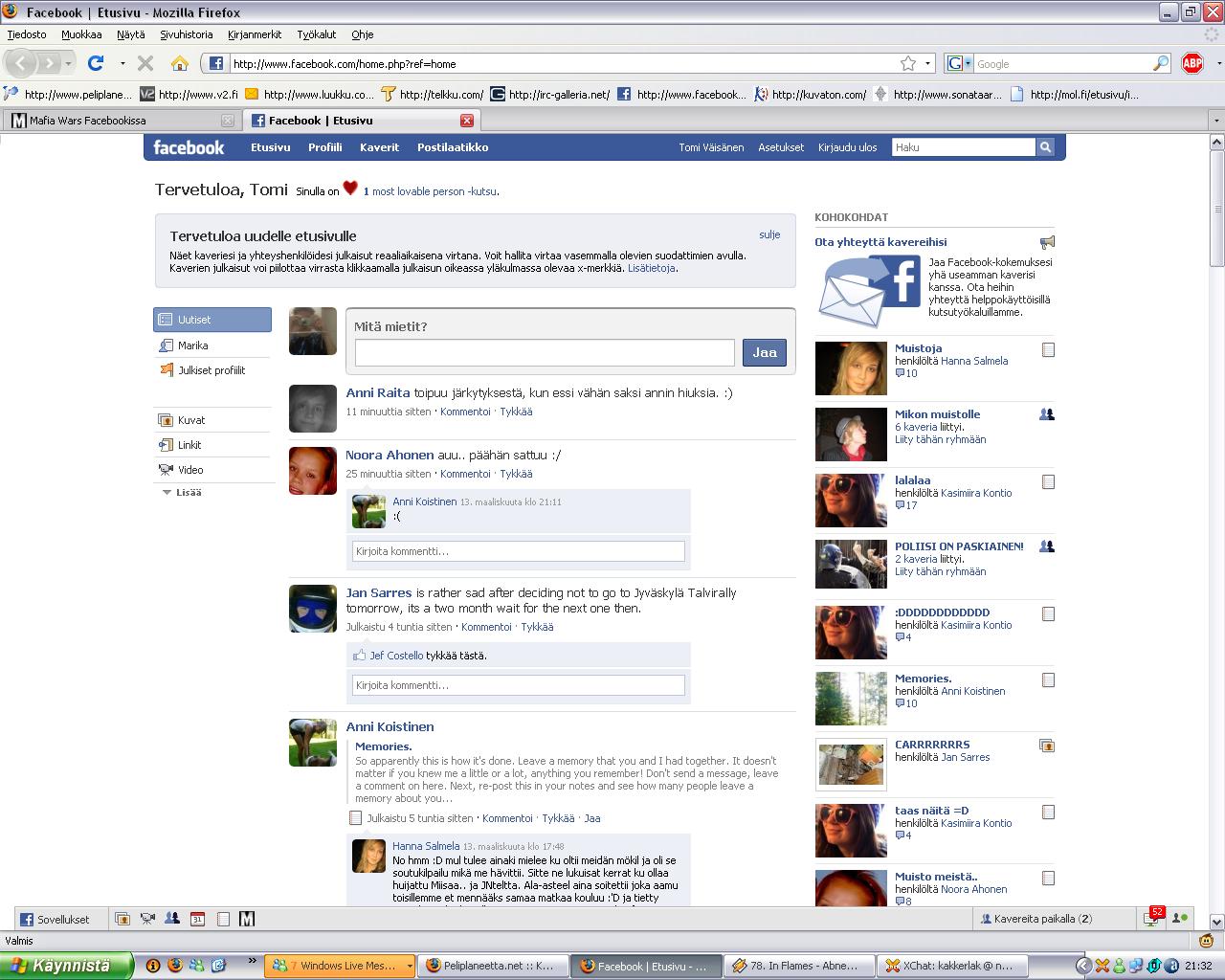Click the thumbs-up icon beside Jef Costello
Image resolution: width=1225 pixels, height=980 pixels.
point(360,656)
